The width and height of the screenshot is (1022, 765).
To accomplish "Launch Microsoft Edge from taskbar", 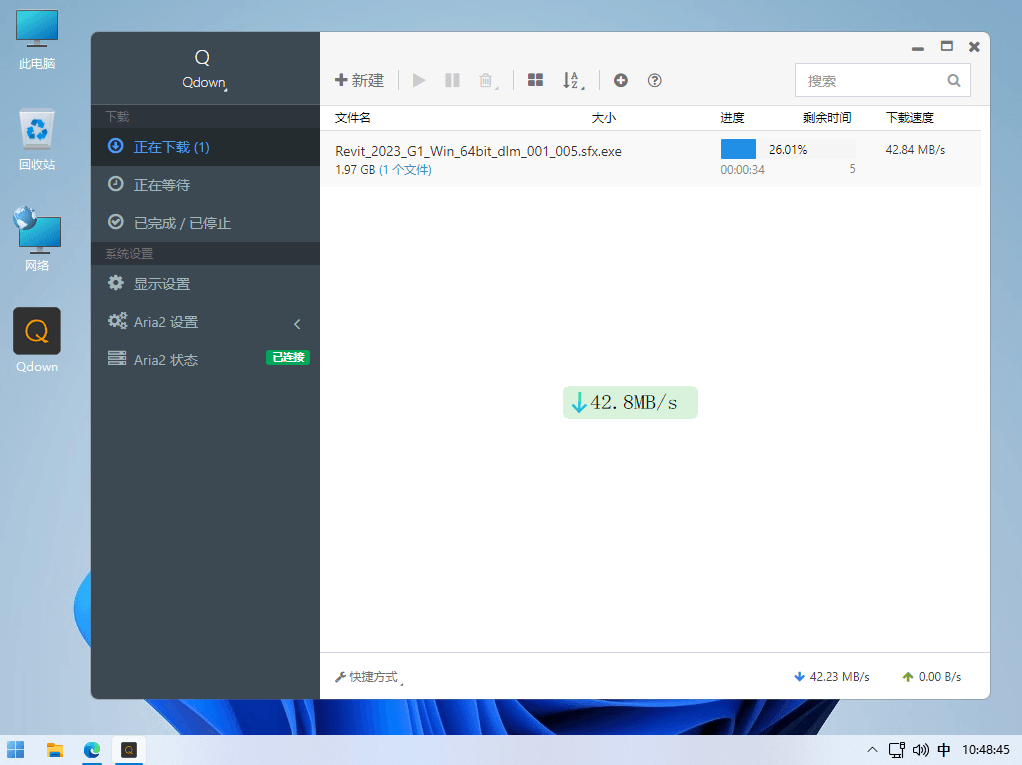I will point(92,750).
